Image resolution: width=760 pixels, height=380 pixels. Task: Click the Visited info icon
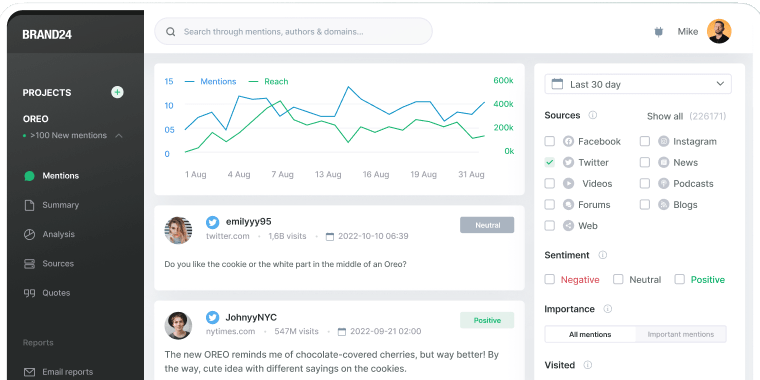(587, 365)
